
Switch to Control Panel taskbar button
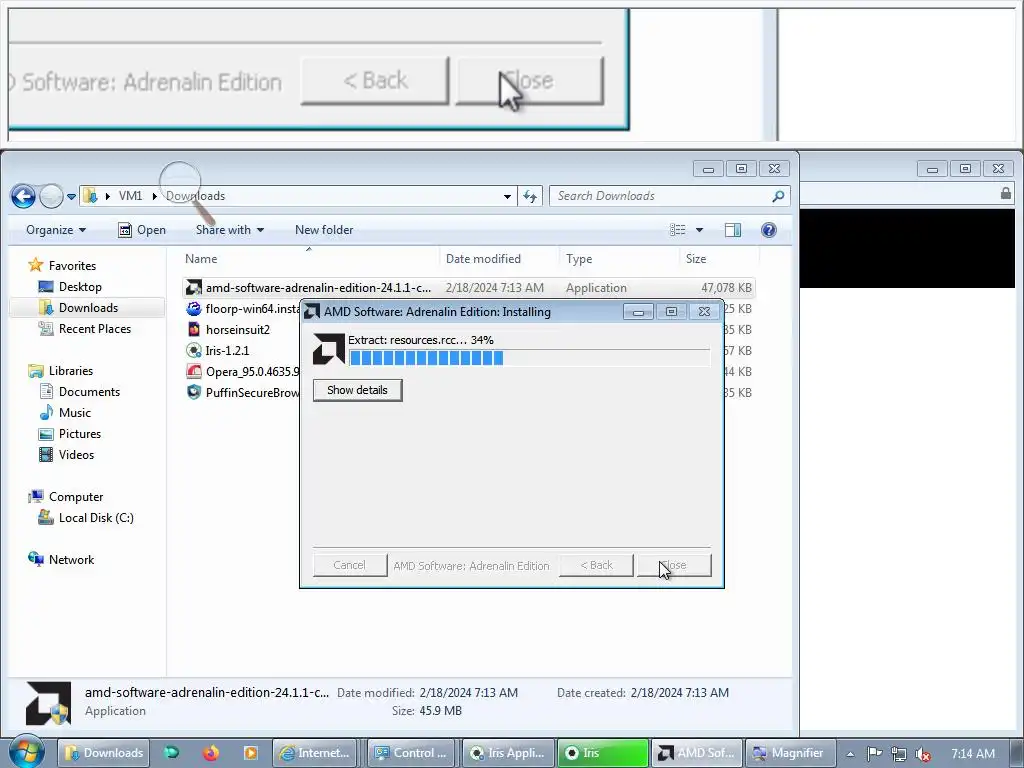click(411, 753)
